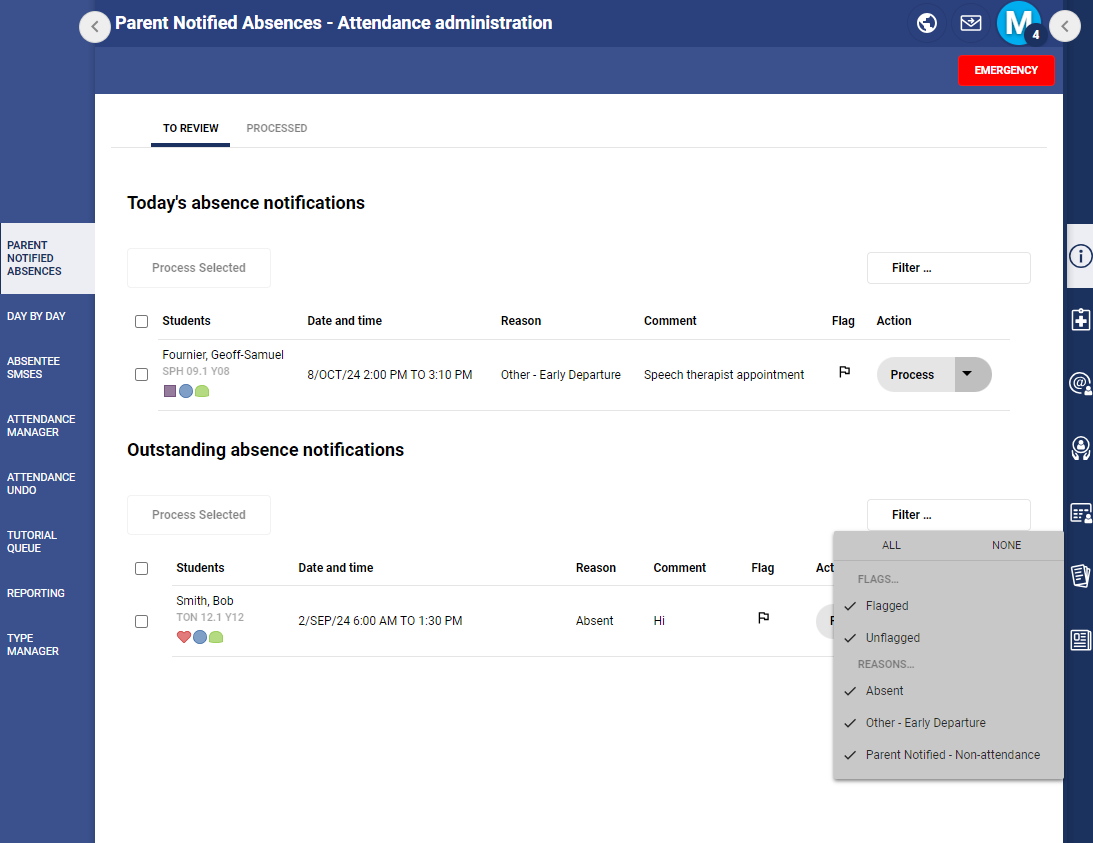Select NONE in the filter menu

point(1006,545)
